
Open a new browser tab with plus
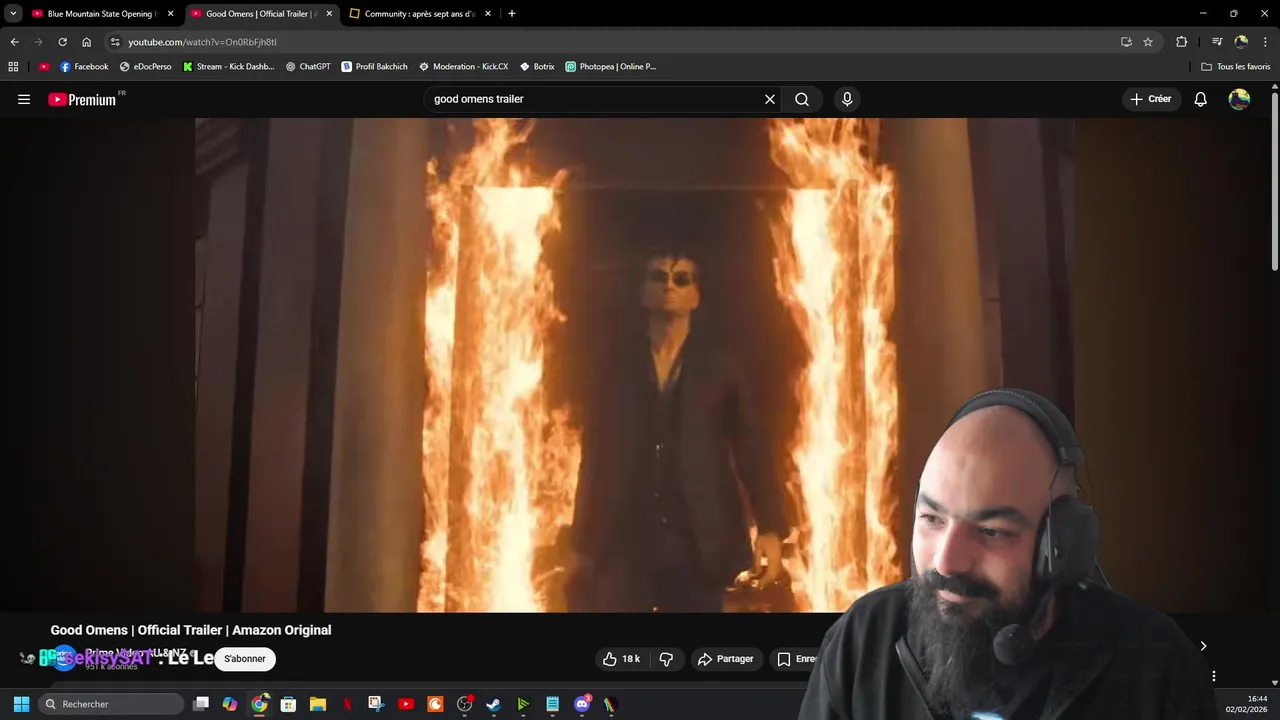click(512, 14)
